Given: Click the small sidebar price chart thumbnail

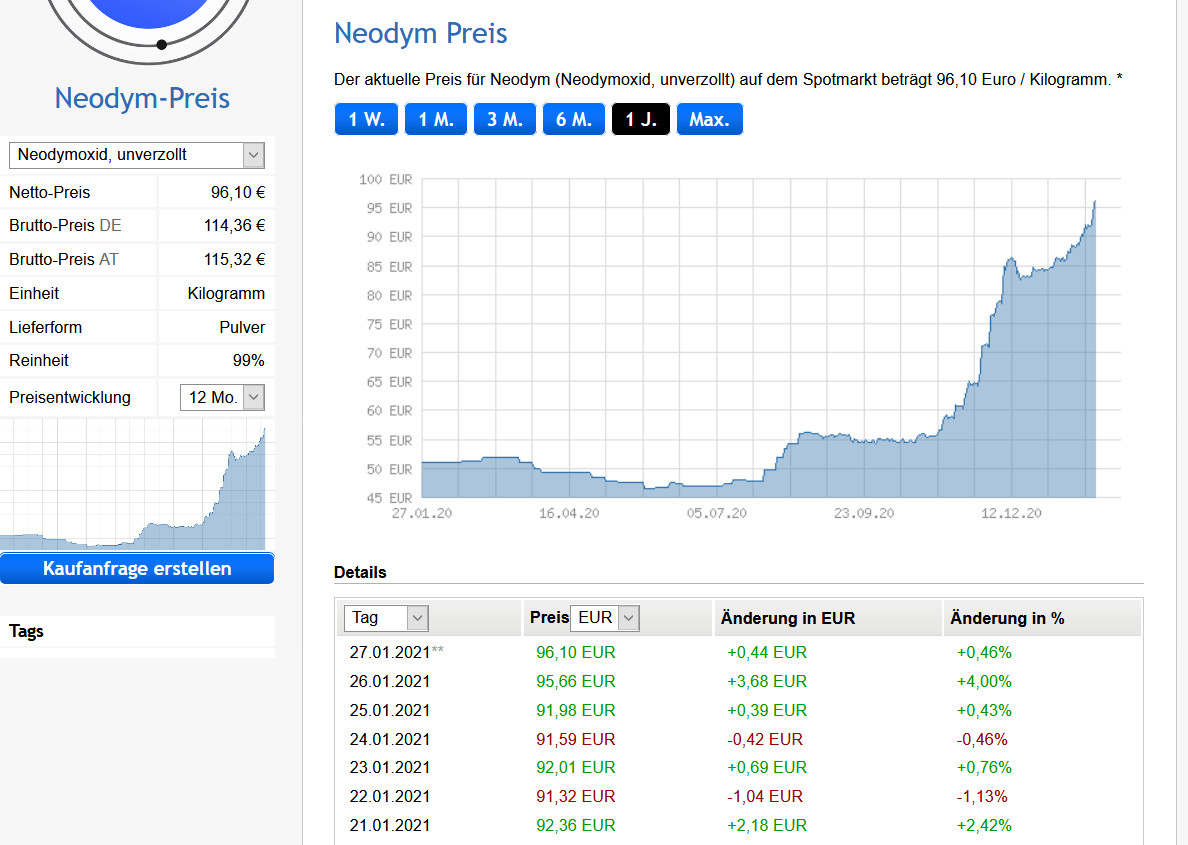Looking at the screenshot, I should (133, 485).
